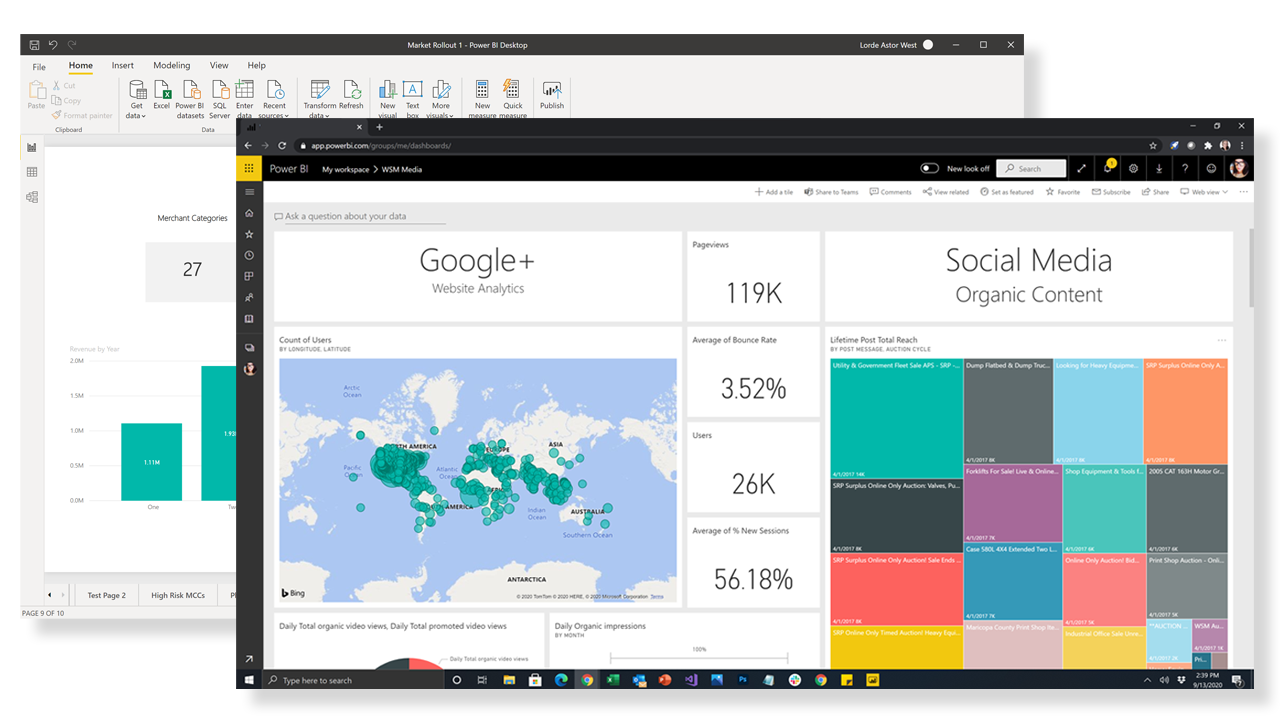Click teal Utility & Government Fleet Sale treemap block
1280x720 pixels.
pyautogui.click(x=897, y=419)
